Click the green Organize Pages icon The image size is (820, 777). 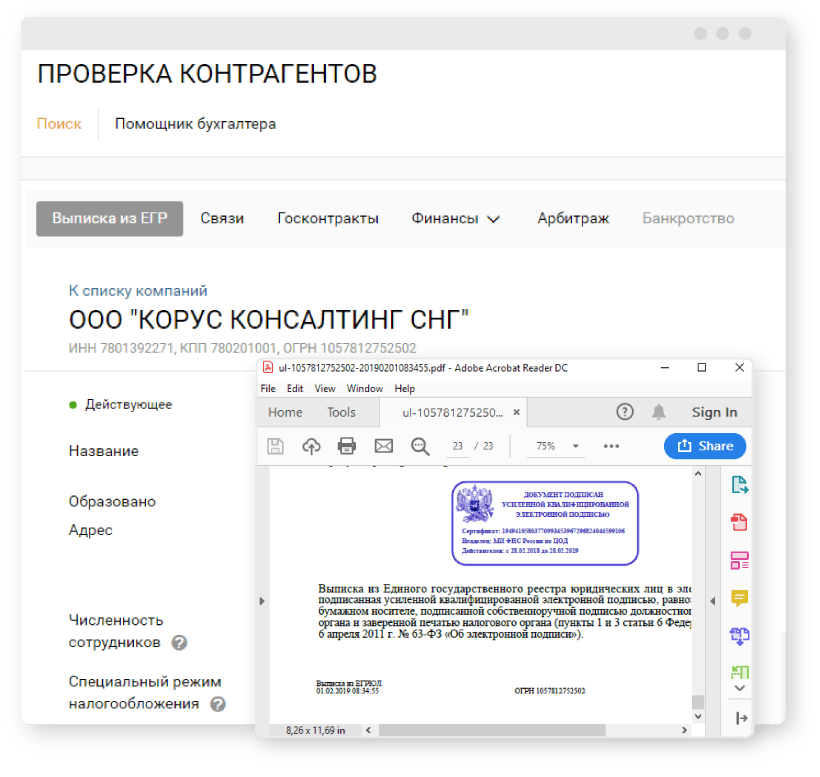(x=739, y=671)
